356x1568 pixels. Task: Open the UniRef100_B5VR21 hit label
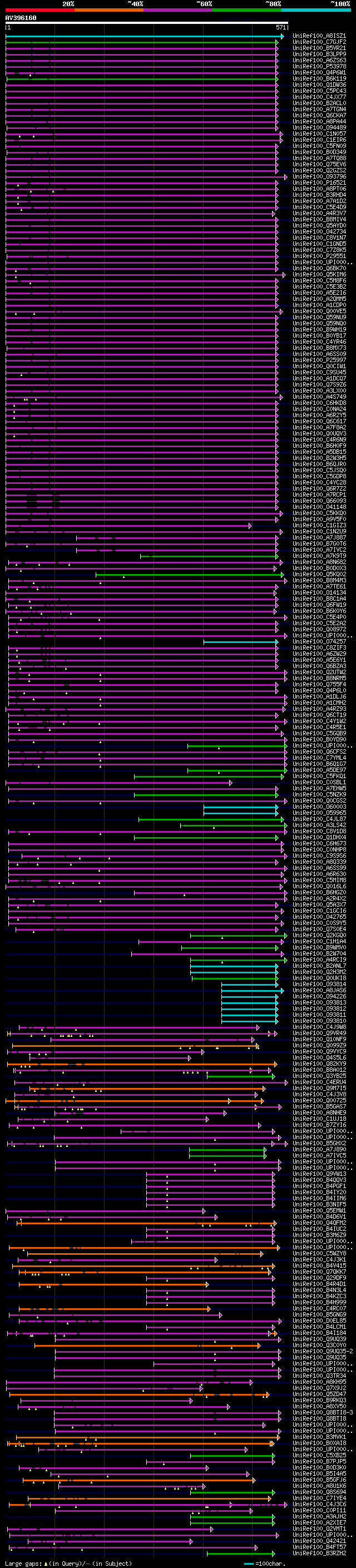pyautogui.click(x=319, y=48)
